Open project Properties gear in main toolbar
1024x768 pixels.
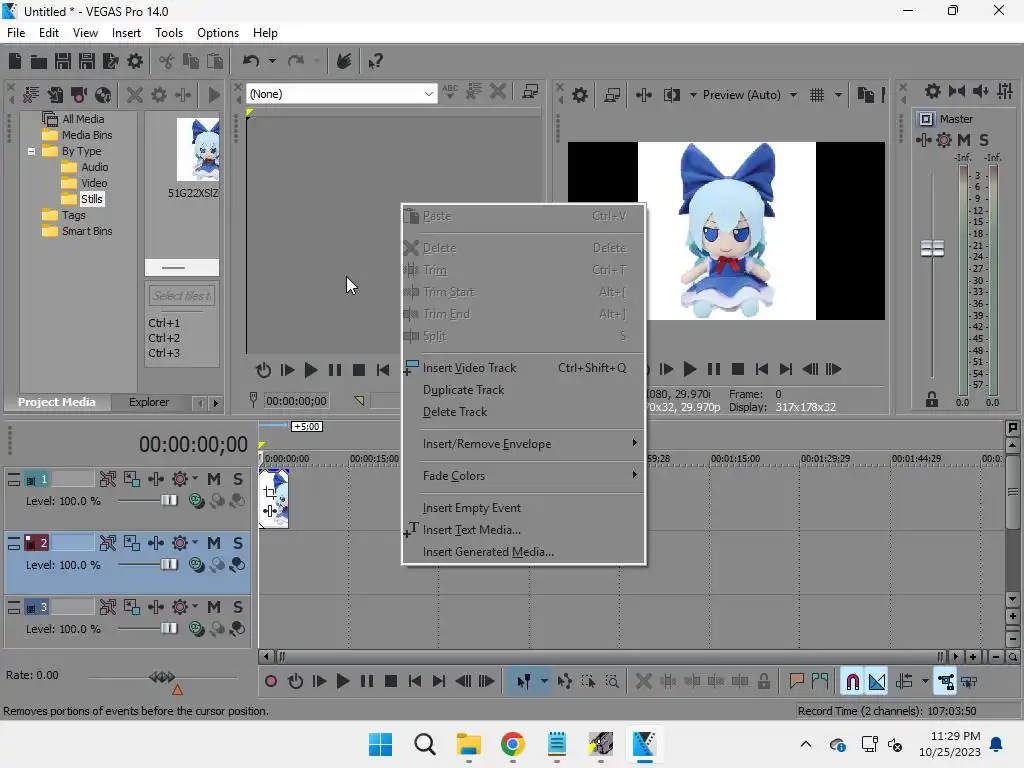(x=135, y=61)
